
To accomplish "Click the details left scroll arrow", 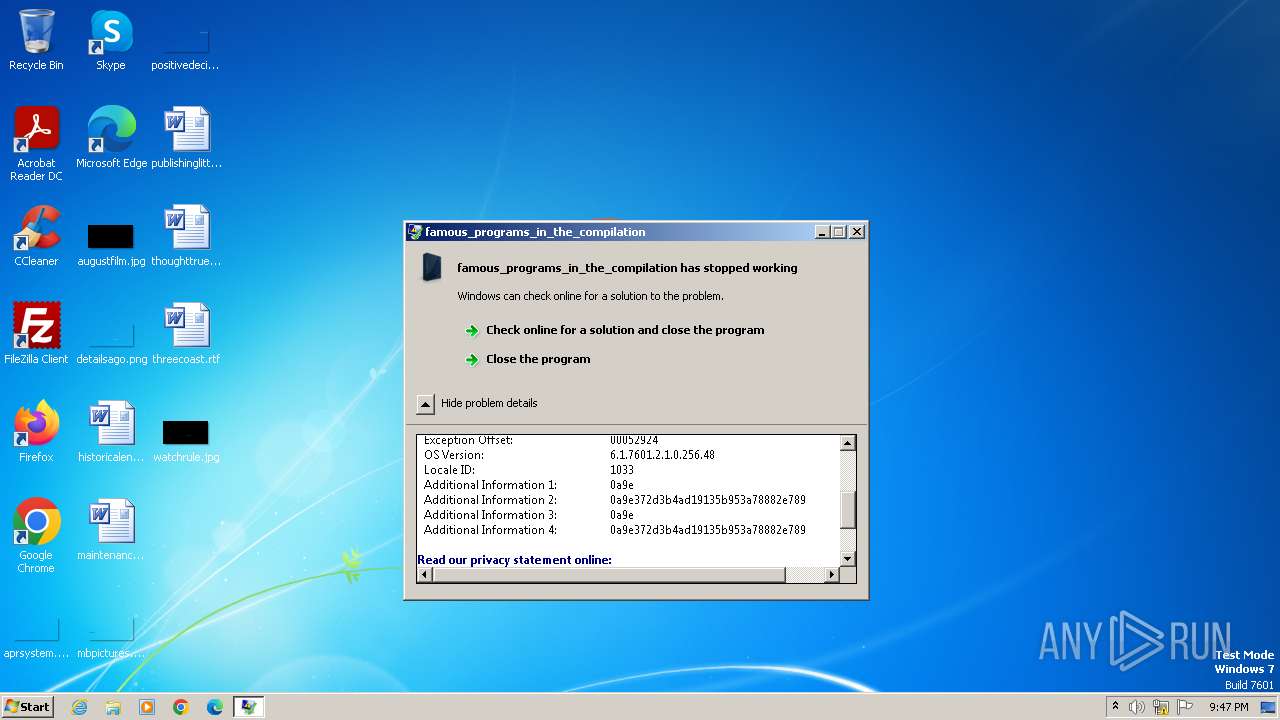I will [x=424, y=575].
